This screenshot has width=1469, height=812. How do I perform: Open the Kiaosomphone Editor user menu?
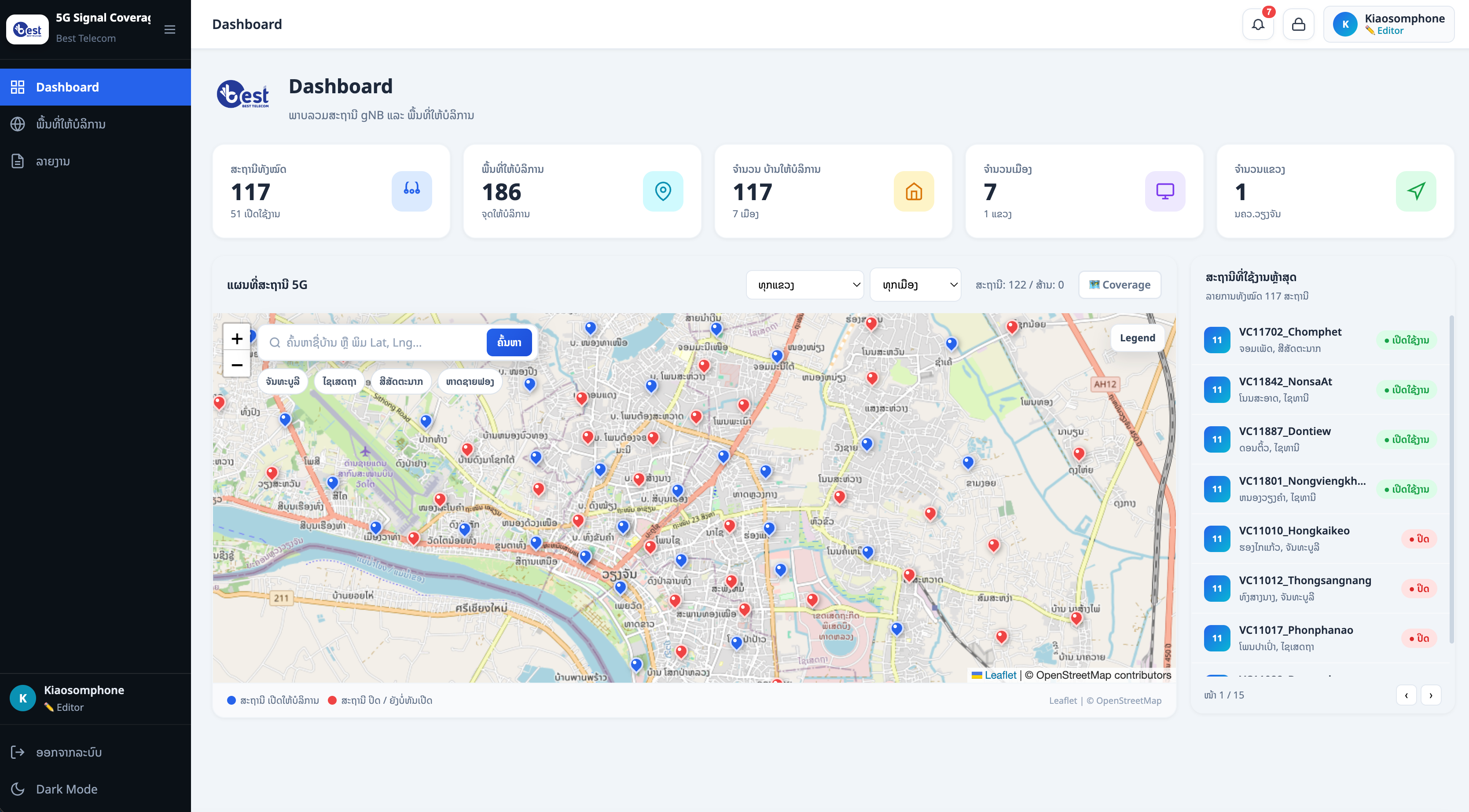coord(1388,25)
